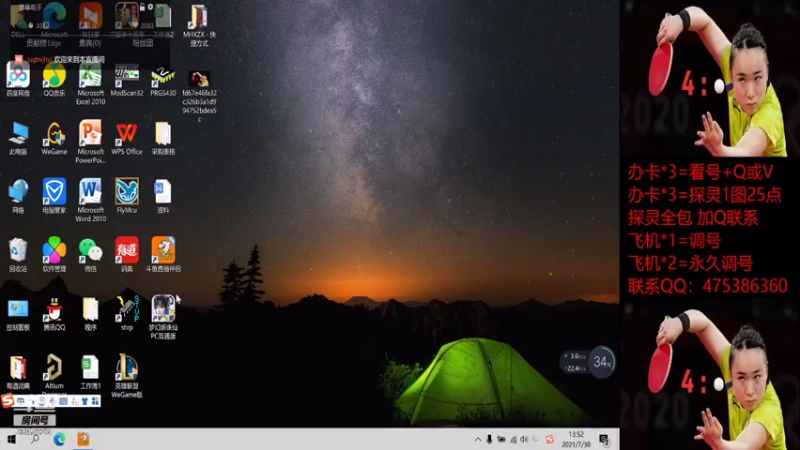Click the battery tray icon
Screen dimensions: 800x450
pyautogui.click(x=502, y=439)
